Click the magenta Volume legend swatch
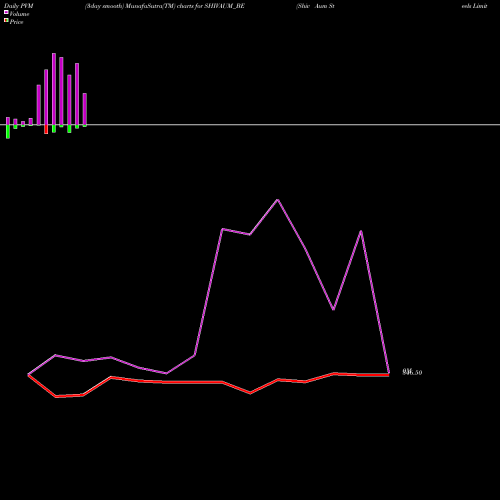The width and height of the screenshot is (500, 500). (x=6, y=12)
